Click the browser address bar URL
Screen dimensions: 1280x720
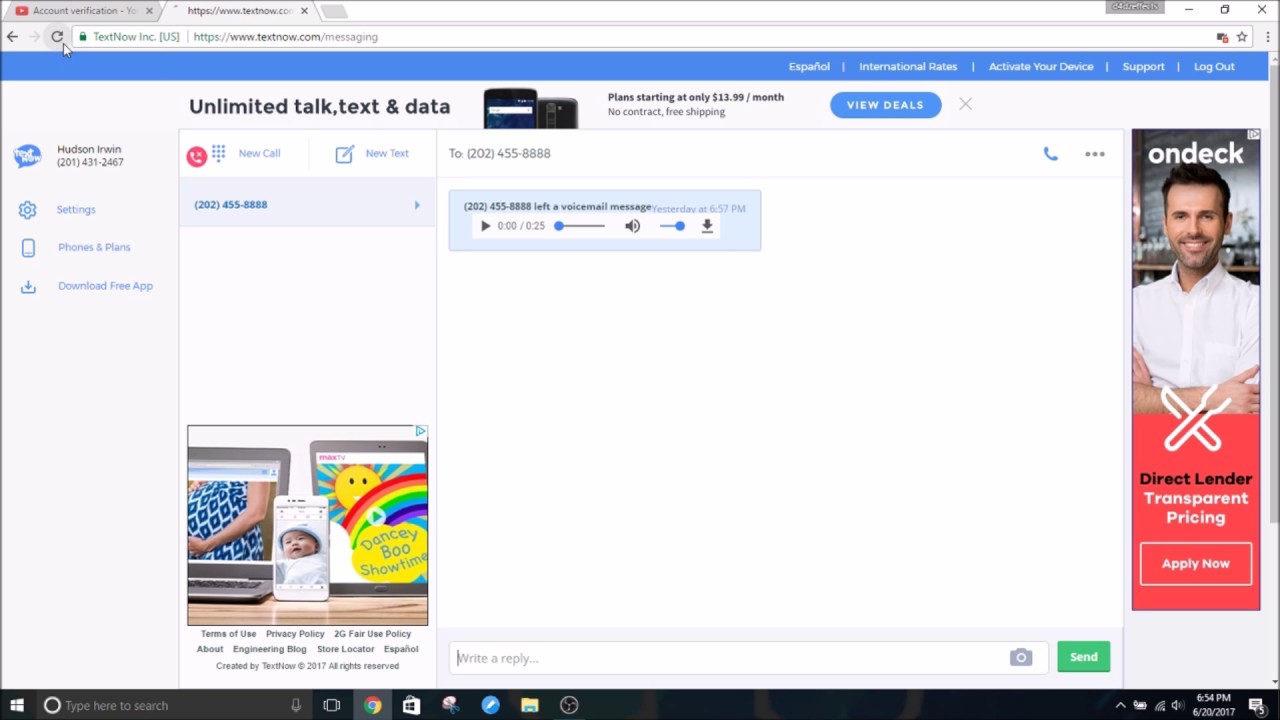tap(285, 37)
